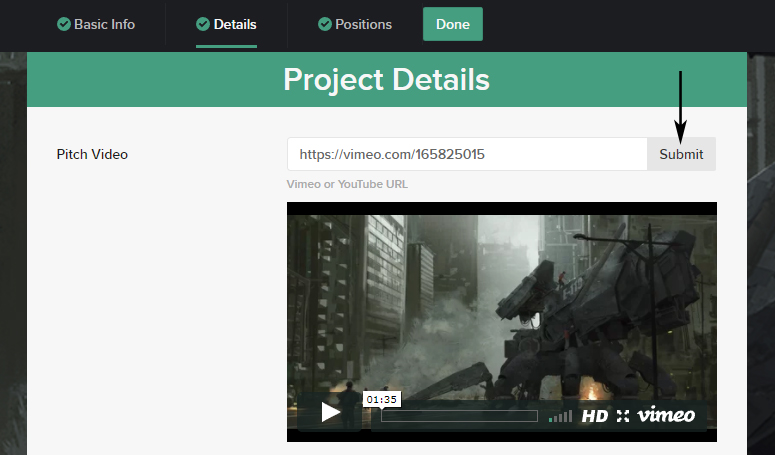775x455 pixels.
Task: Click the 'Project Details' heading
Action: [387, 80]
